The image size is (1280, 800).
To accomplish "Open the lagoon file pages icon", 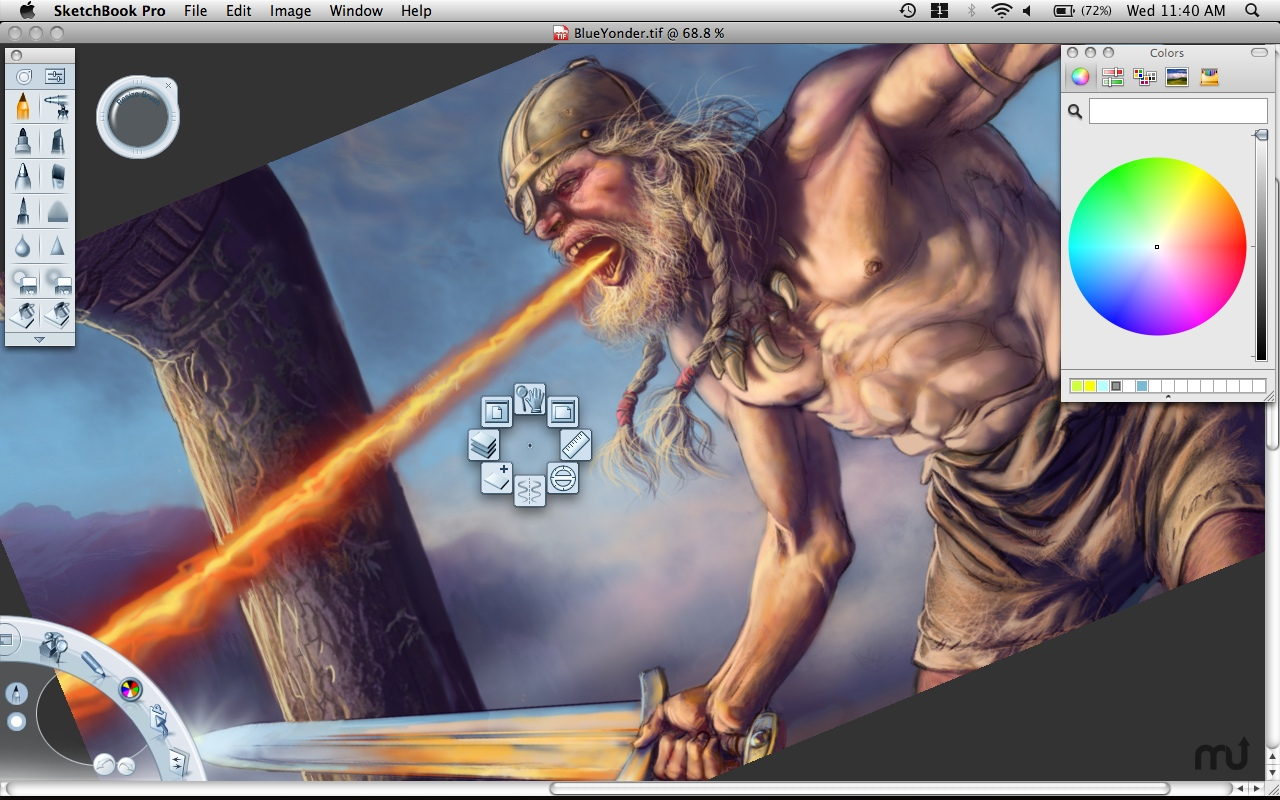I will (177, 761).
